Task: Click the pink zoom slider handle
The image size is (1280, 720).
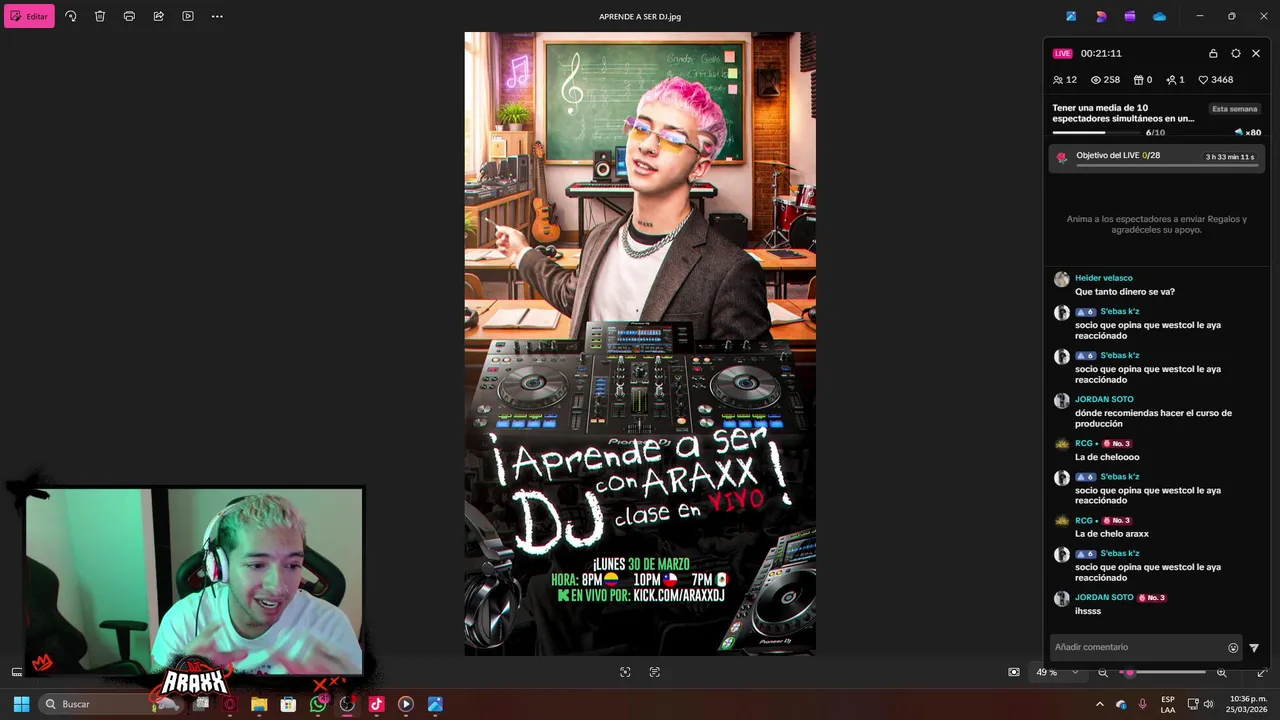Action: coord(1130,672)
